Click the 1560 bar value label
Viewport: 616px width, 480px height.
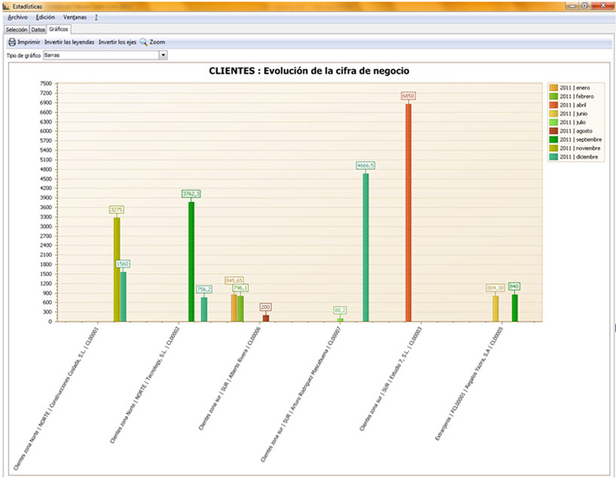pyautogui.click(x=123, y=264)
